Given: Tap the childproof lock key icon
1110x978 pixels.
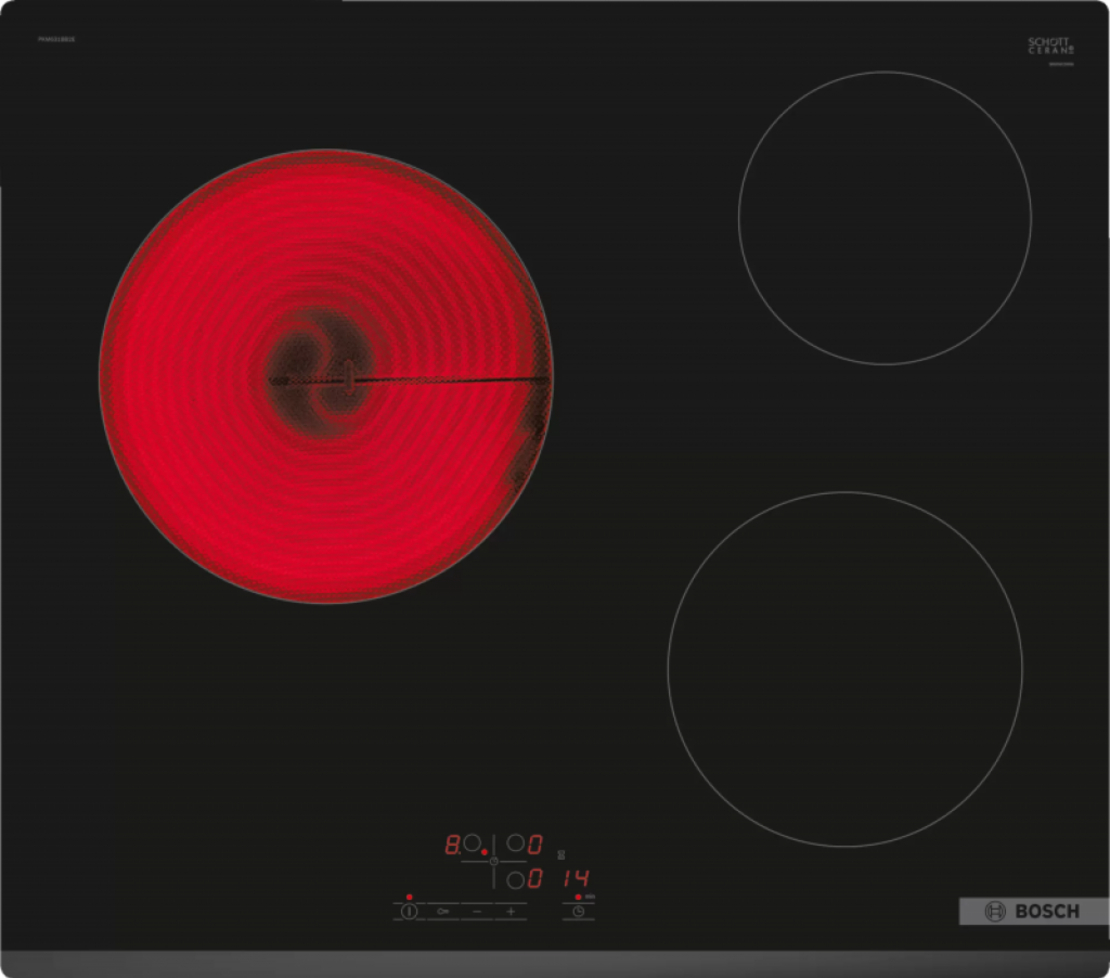Looking at the screenshot, I should click(x=442, y=911).
